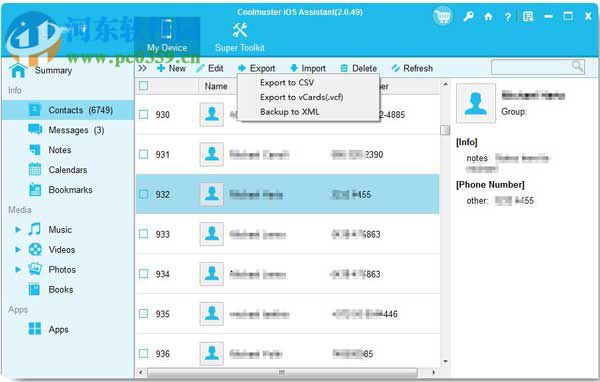600x382 pixels.
Task: Create a contact with New button
Action: pyautogui.click(x=171, y=68)
